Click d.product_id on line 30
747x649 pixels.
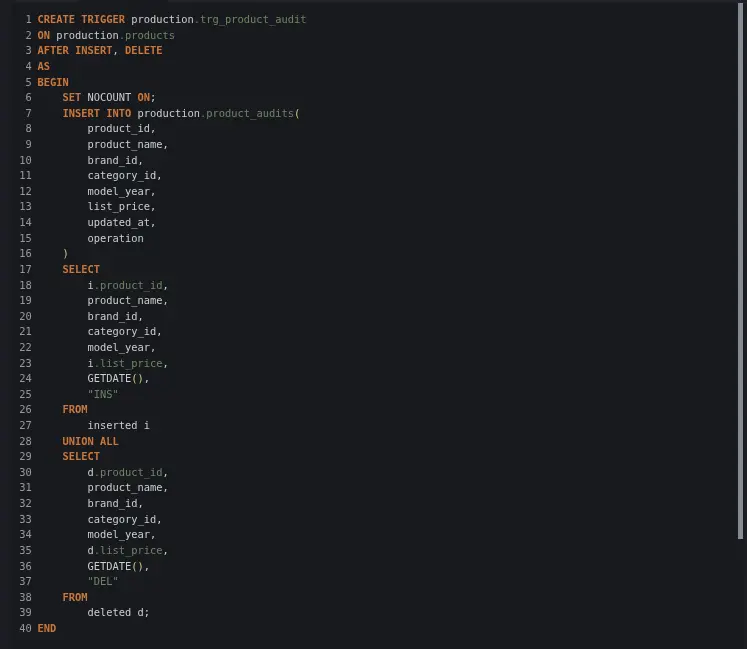coord(127,472)
